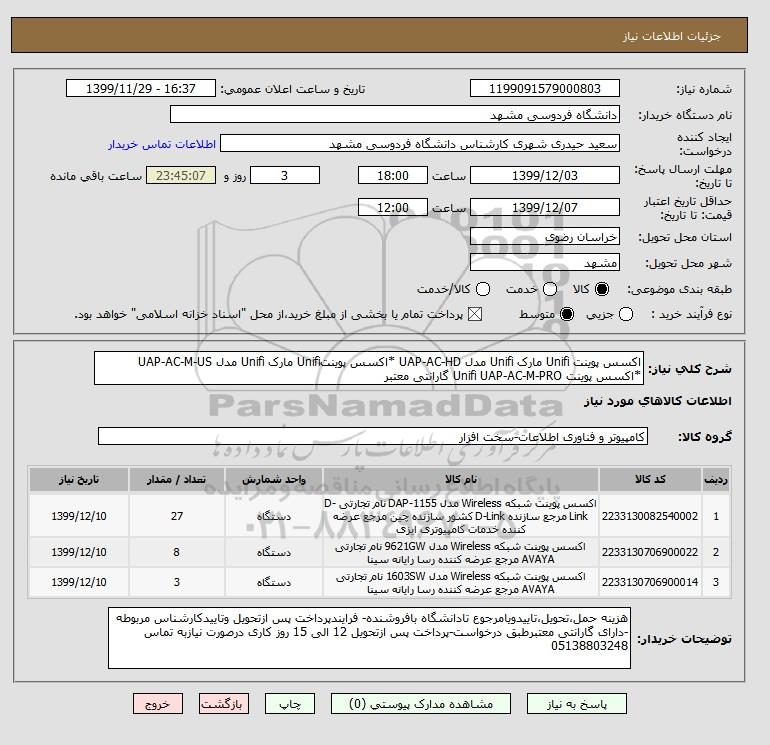Viewport: 770px width, 745px height.
Task: Click delivery city field مشهد
Action: 545,262
